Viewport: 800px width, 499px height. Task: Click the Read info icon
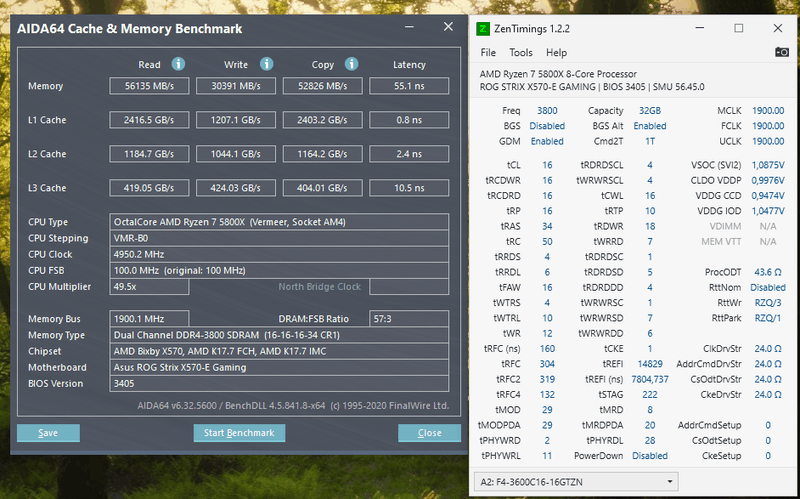click(178, 64)
